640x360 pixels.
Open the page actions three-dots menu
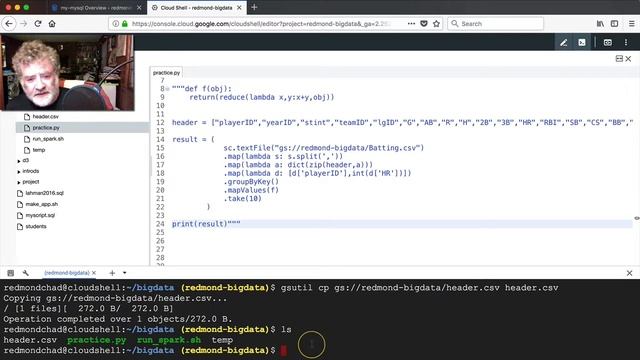click(x=411, y=24)
